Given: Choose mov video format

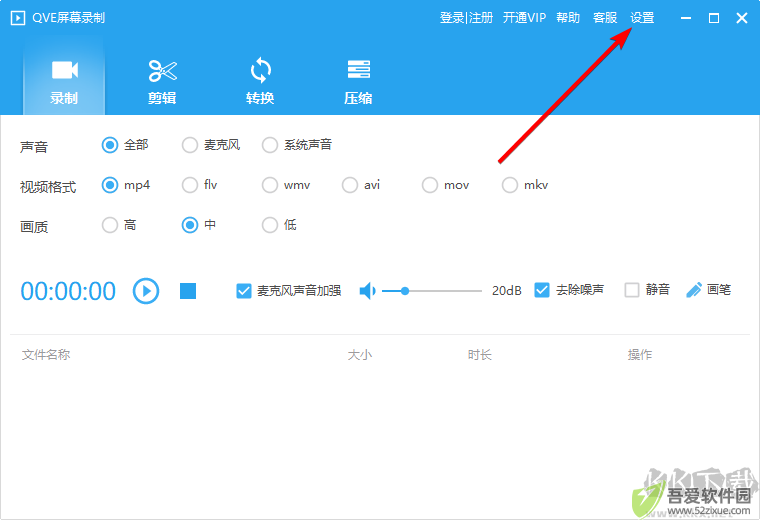Looking at the screenshot, I should coord(430,185).
